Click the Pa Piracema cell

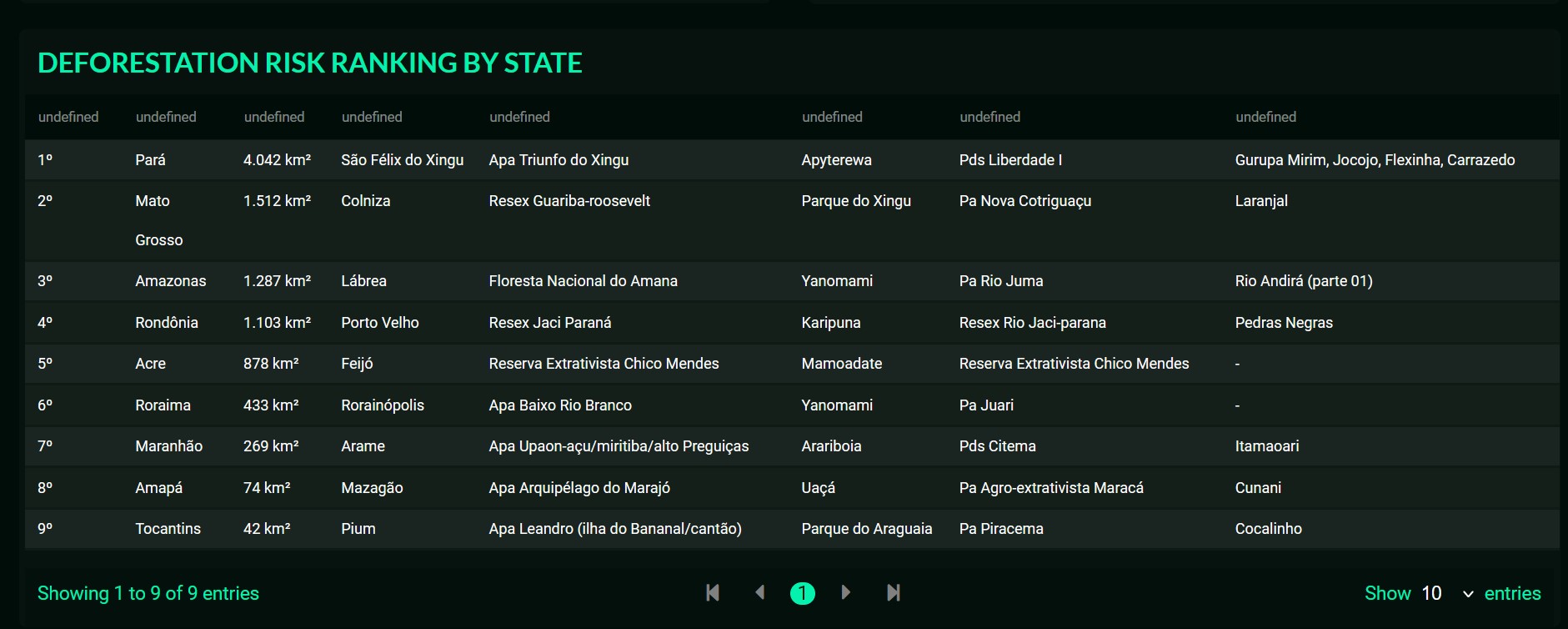point(1001,529)
